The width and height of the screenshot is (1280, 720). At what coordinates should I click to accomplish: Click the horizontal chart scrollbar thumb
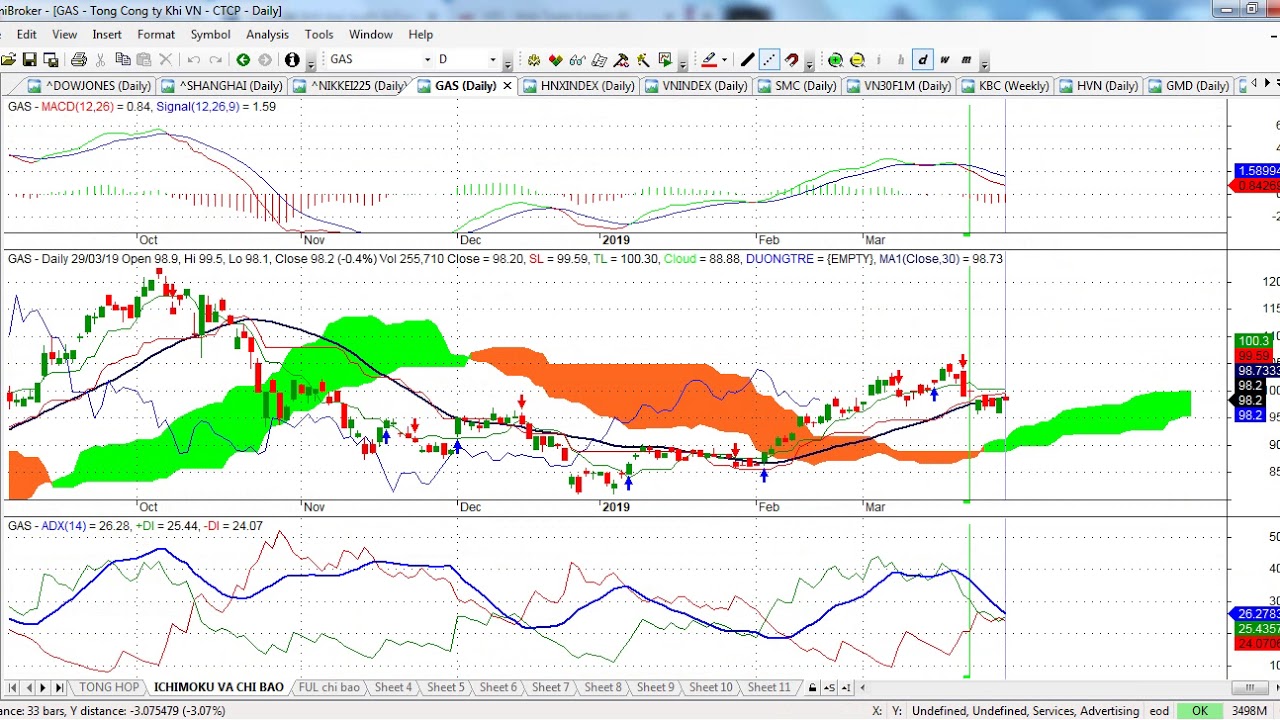[1249, 687]
